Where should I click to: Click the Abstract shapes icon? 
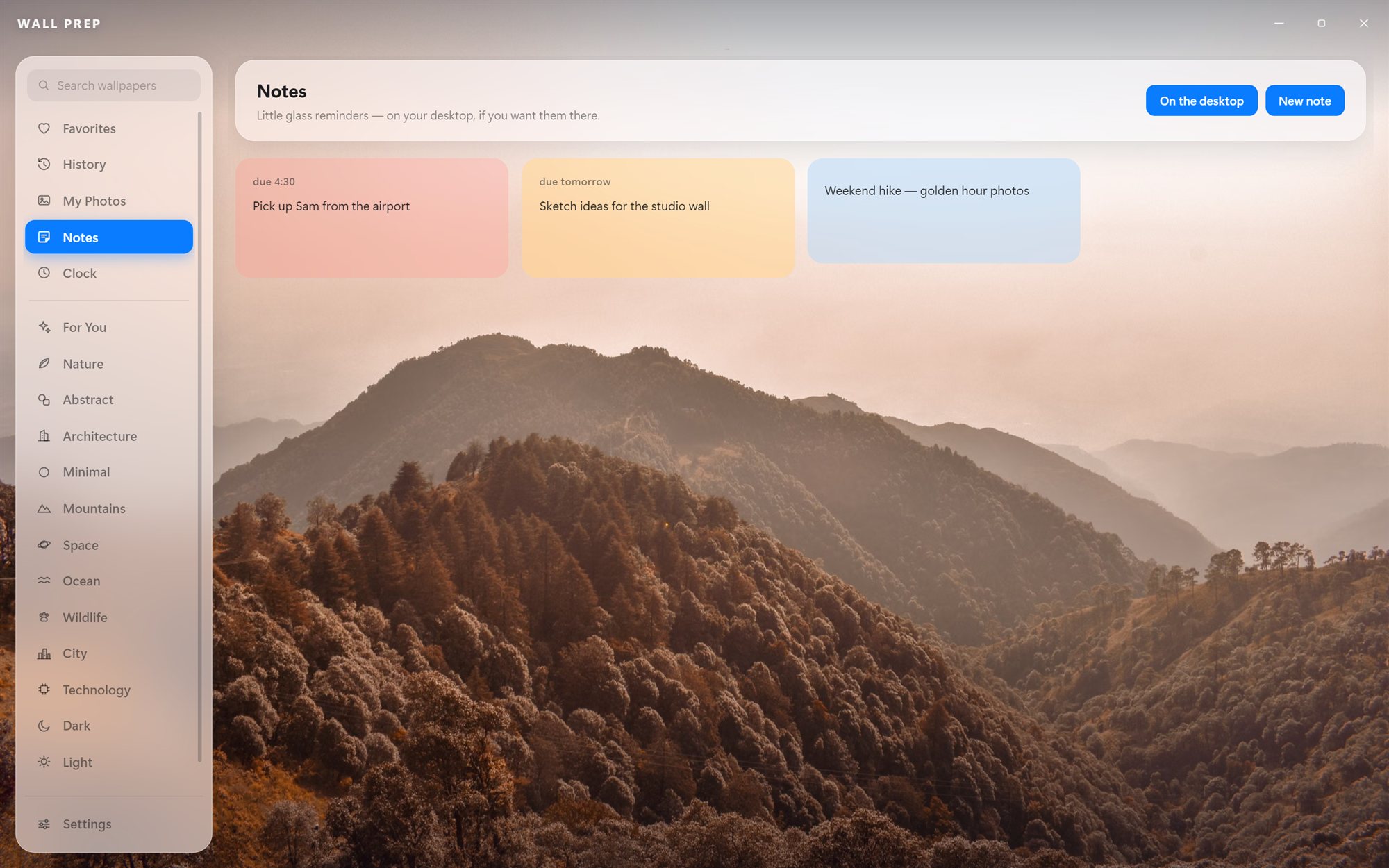[44, 399]
